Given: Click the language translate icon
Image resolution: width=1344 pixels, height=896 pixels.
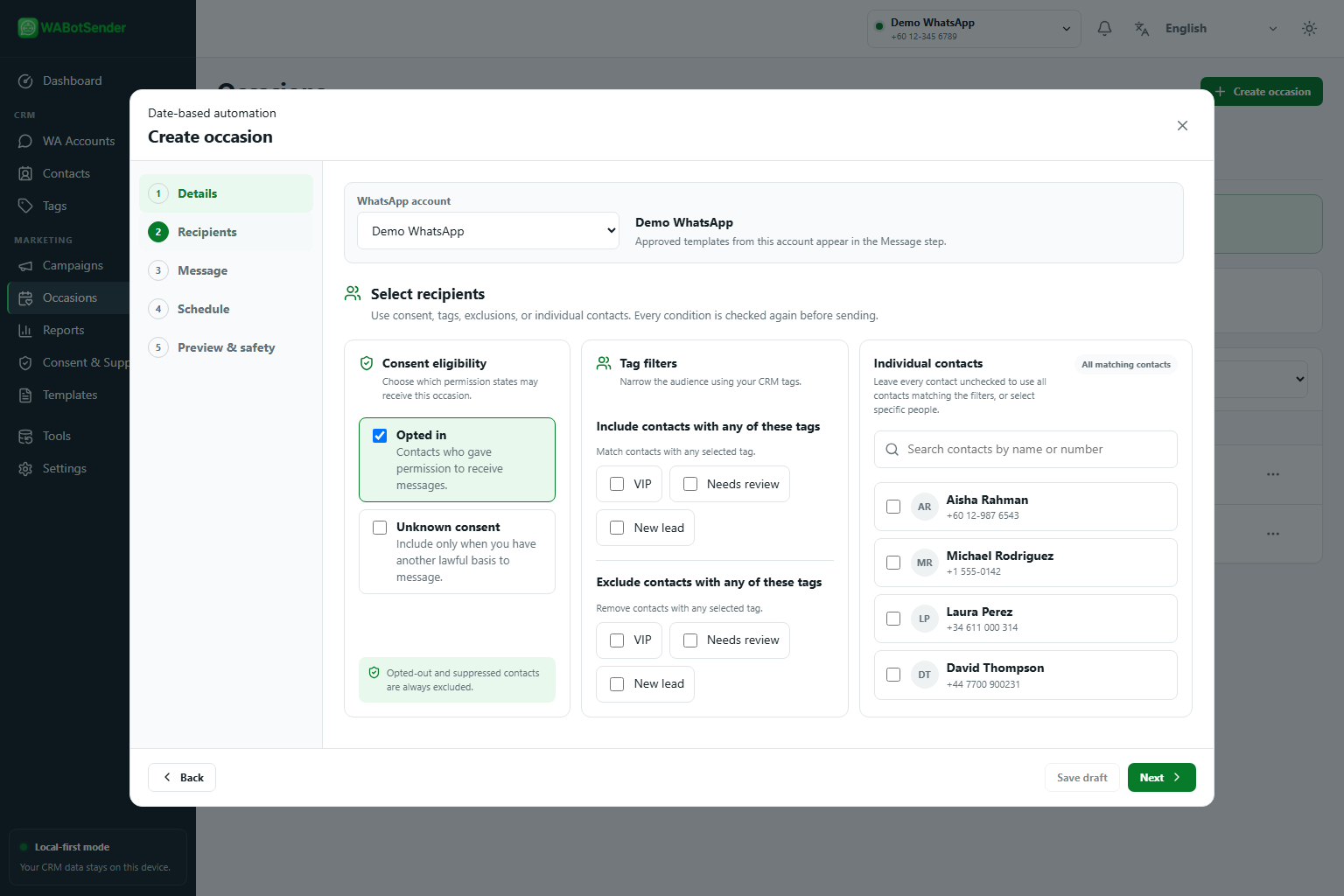Looking at the screenshot, I should pyautogui.click(x=1142, y=29).
